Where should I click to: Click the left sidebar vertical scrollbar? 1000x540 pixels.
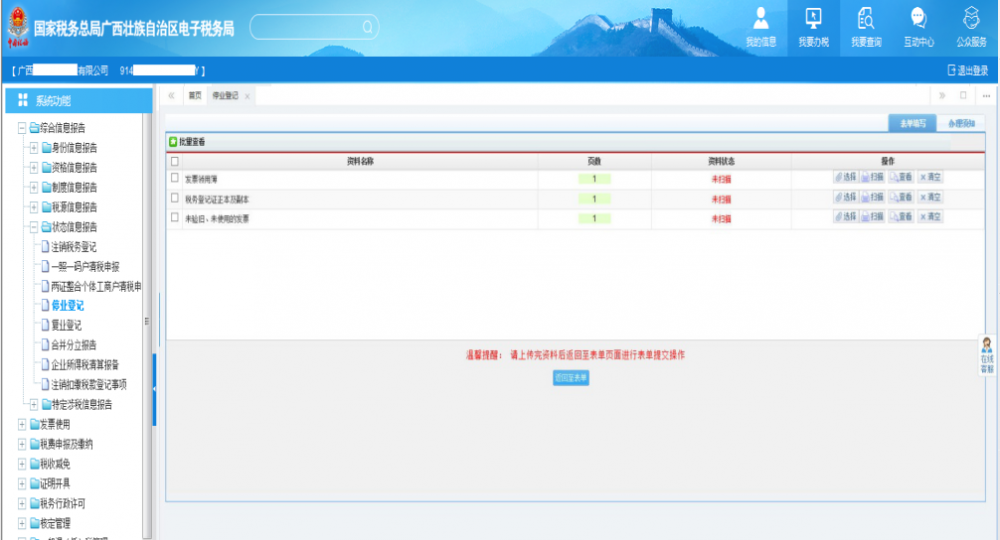(148, 320)
